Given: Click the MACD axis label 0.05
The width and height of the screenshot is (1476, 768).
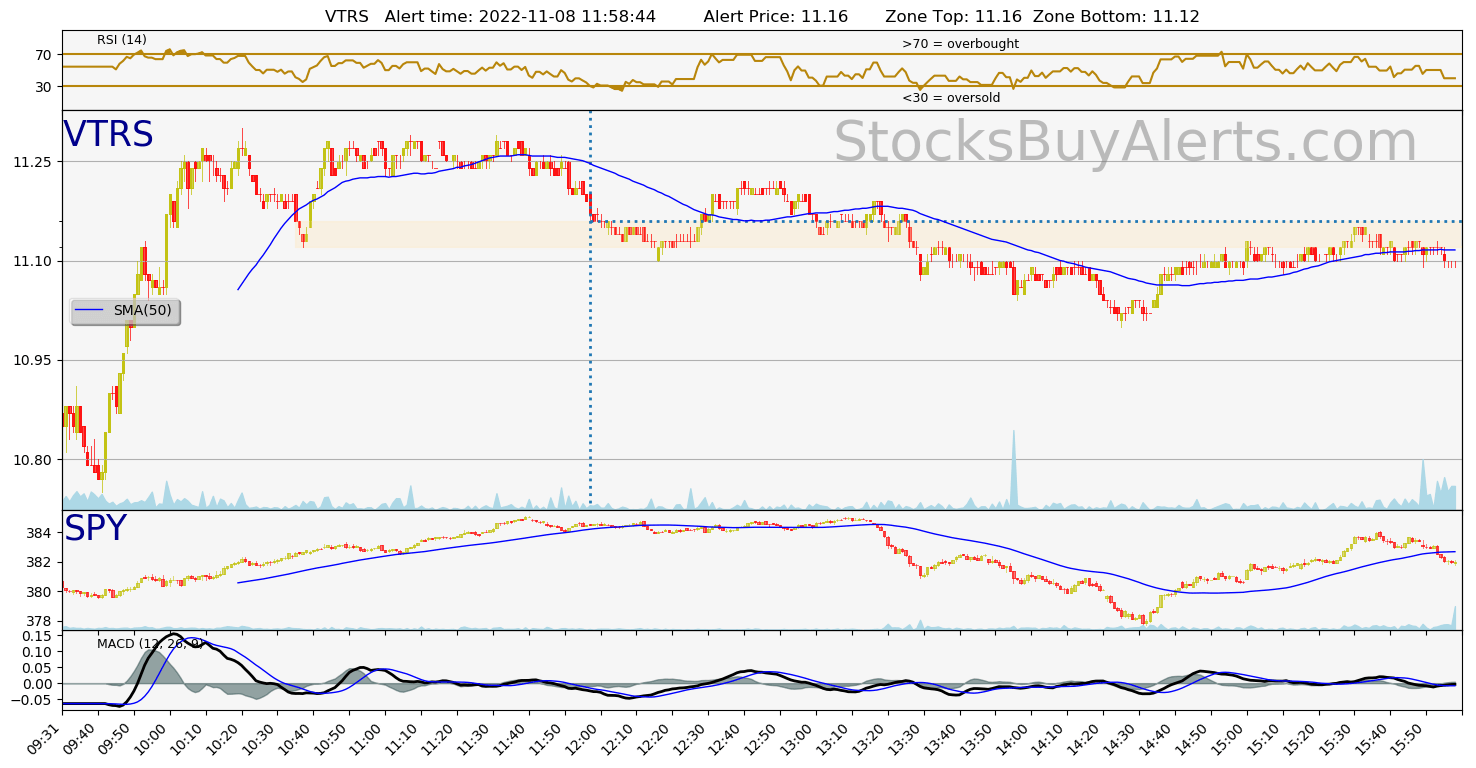Looking at the screenshot, I should [38, 668].
